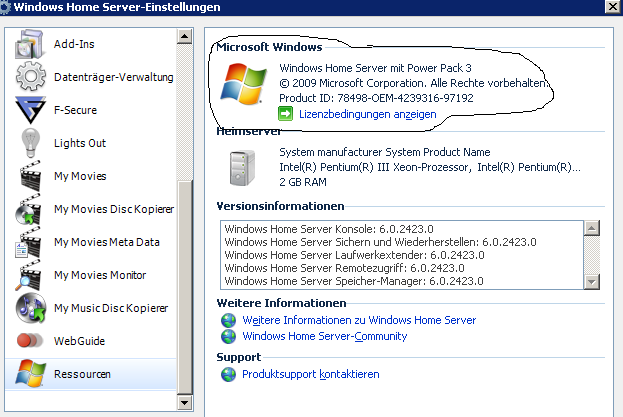Select the Konsole 6.0.2423.0 version line
This screenshot has width=623, height=417.
pos(329,229)
